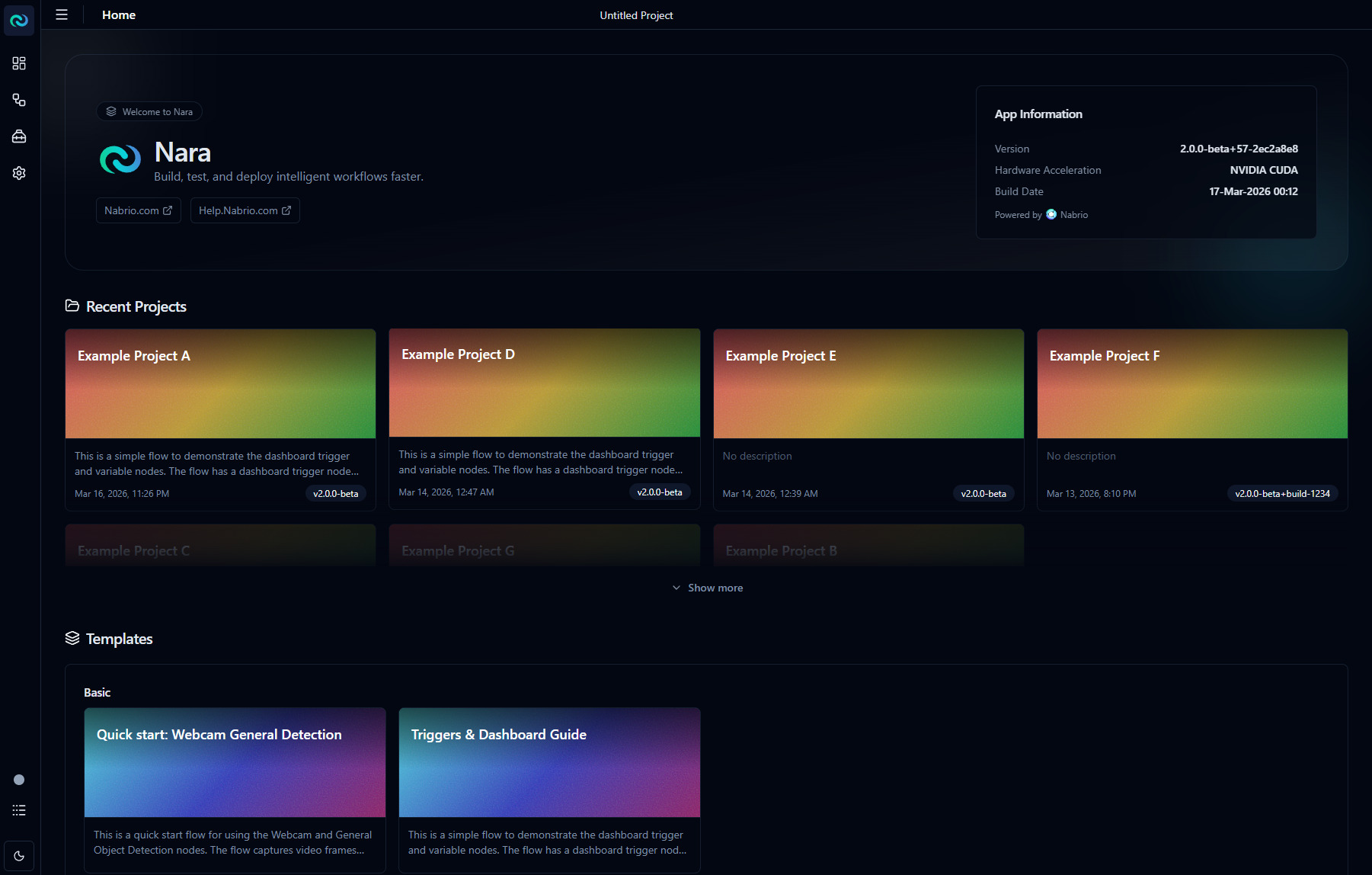Screen dimensions: 1372x875
Task: Open the list icon at the sidebar bottom
Action: pos(19,810)
